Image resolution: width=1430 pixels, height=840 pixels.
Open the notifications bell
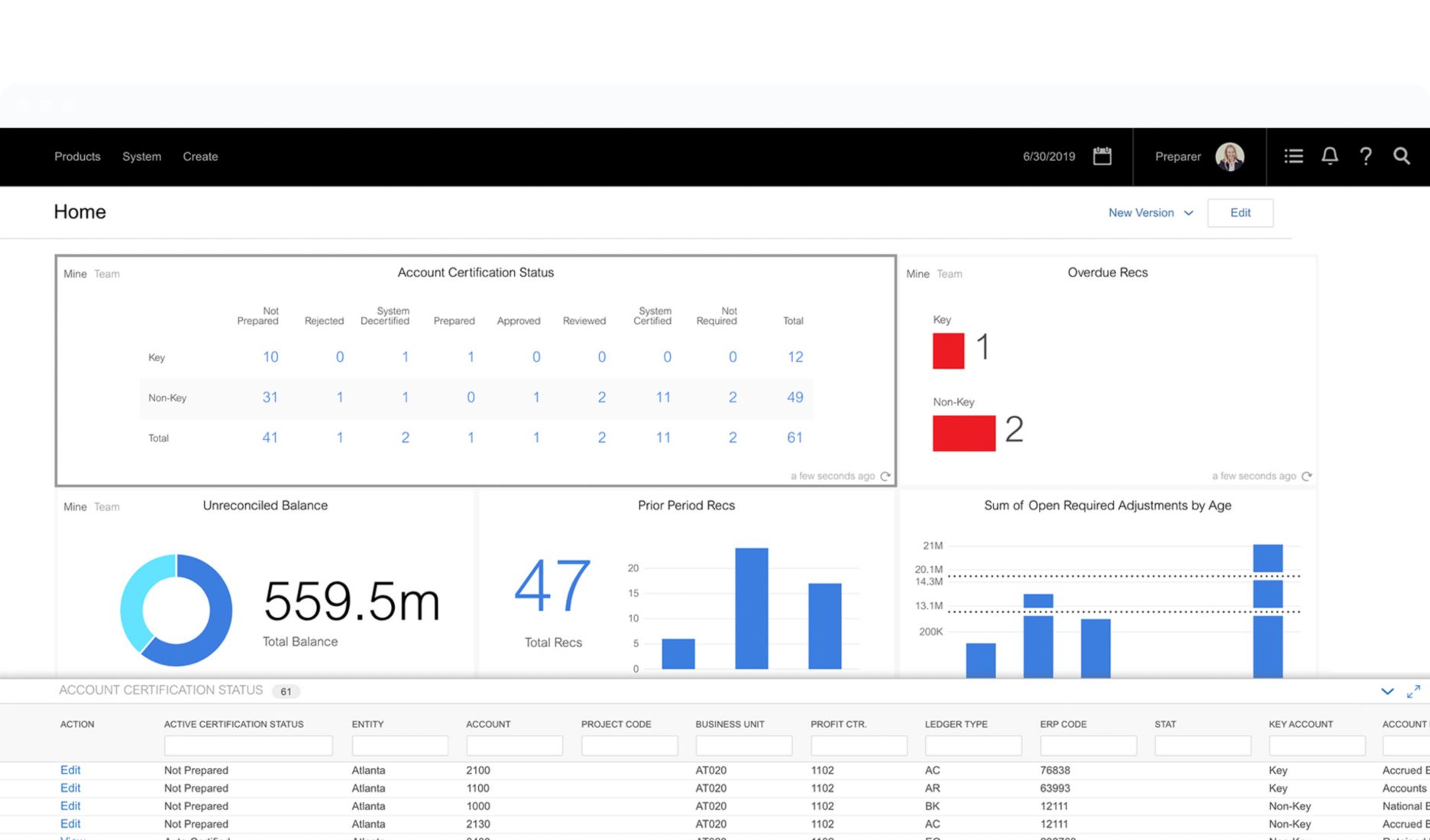tap(1329, 157)
